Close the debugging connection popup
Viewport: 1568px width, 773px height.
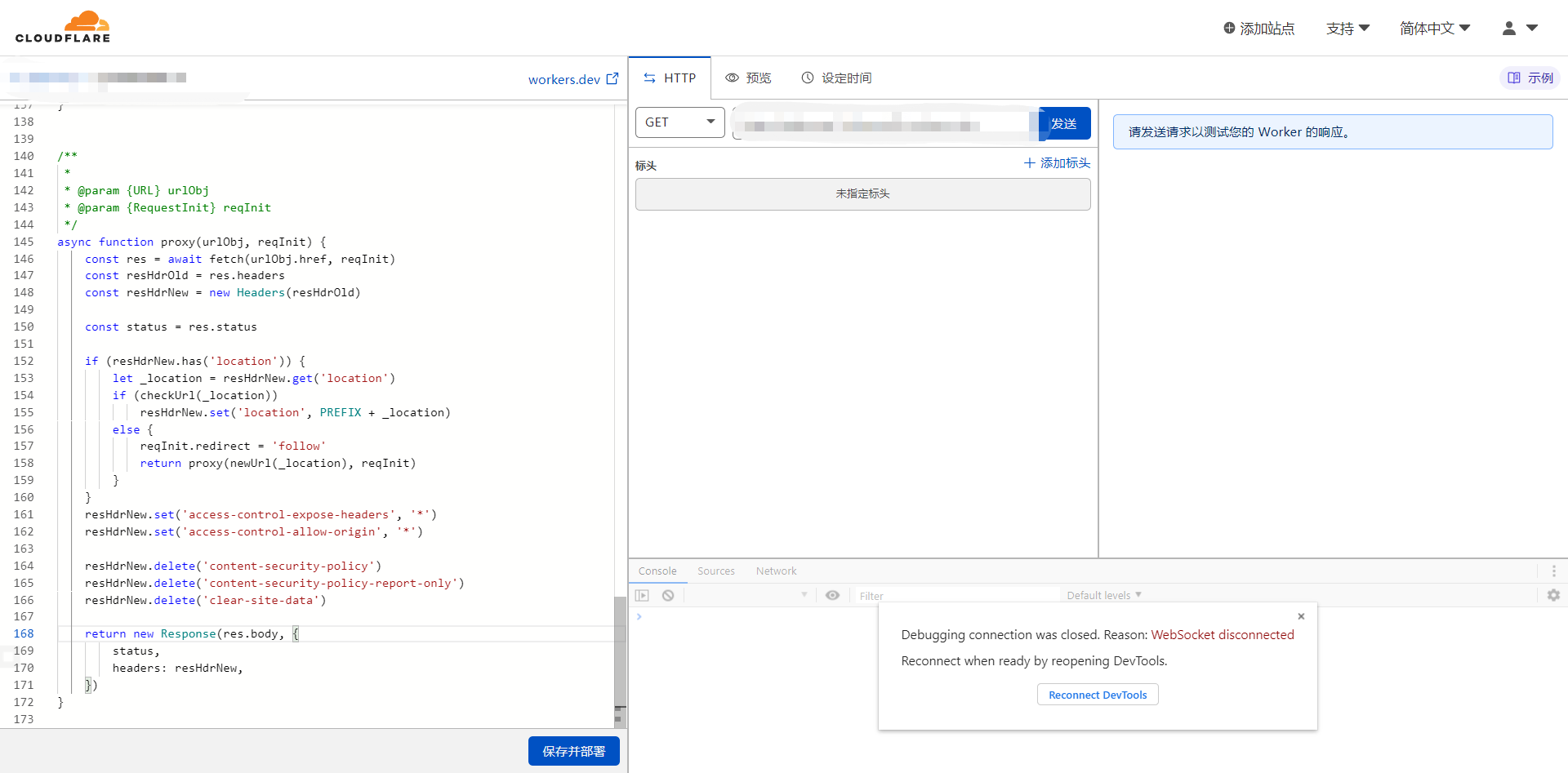[x=1301, y=616]
